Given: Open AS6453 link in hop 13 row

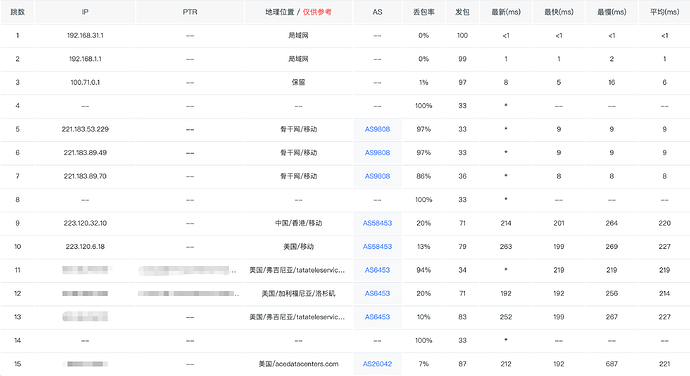Looking at the screenshot, I should (x=377, y=317).
